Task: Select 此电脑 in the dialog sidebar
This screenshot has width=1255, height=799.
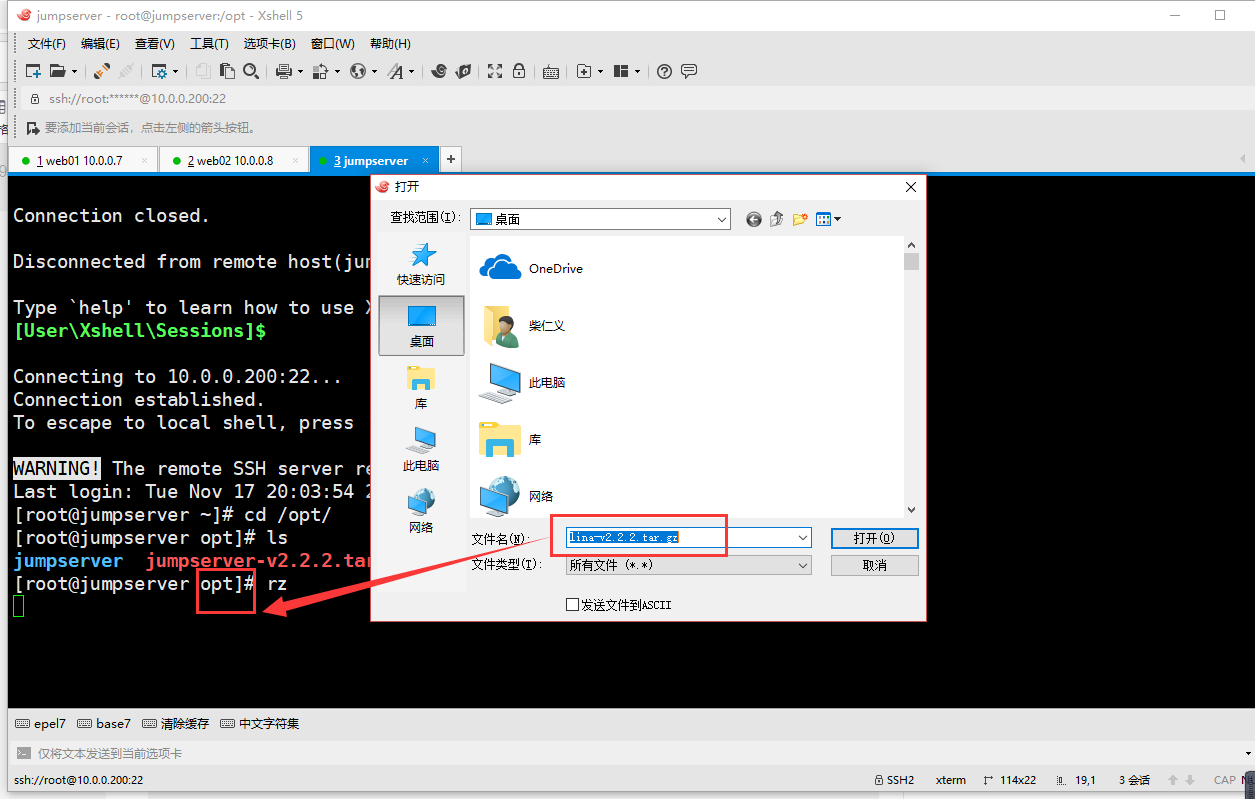Action: pyautogui.click(x=421, y=450)
